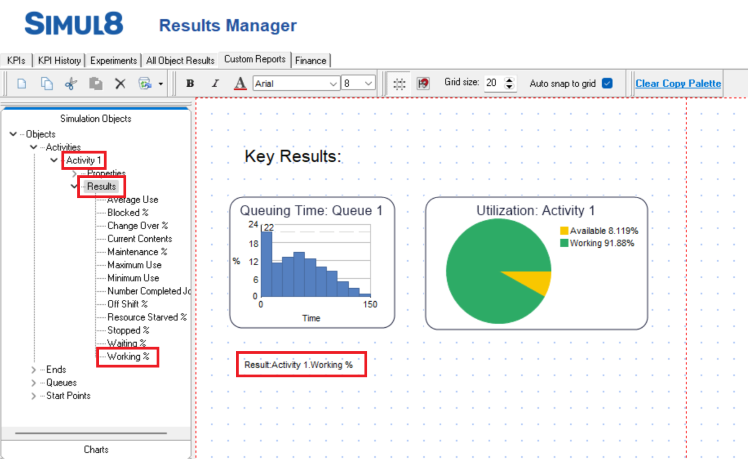The height and width of the screenshot is (459, 748).
Task: Open the Charts panel section
Action: 96,449
